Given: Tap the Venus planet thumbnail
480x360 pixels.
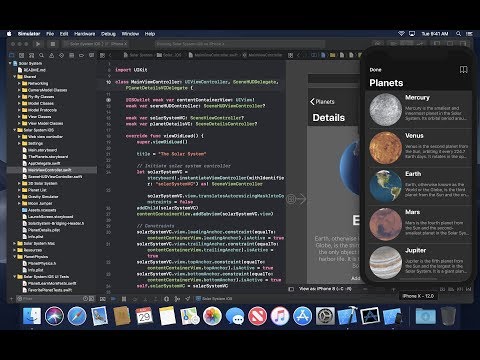Looking at the screenshot, I should tap(386, 148).
